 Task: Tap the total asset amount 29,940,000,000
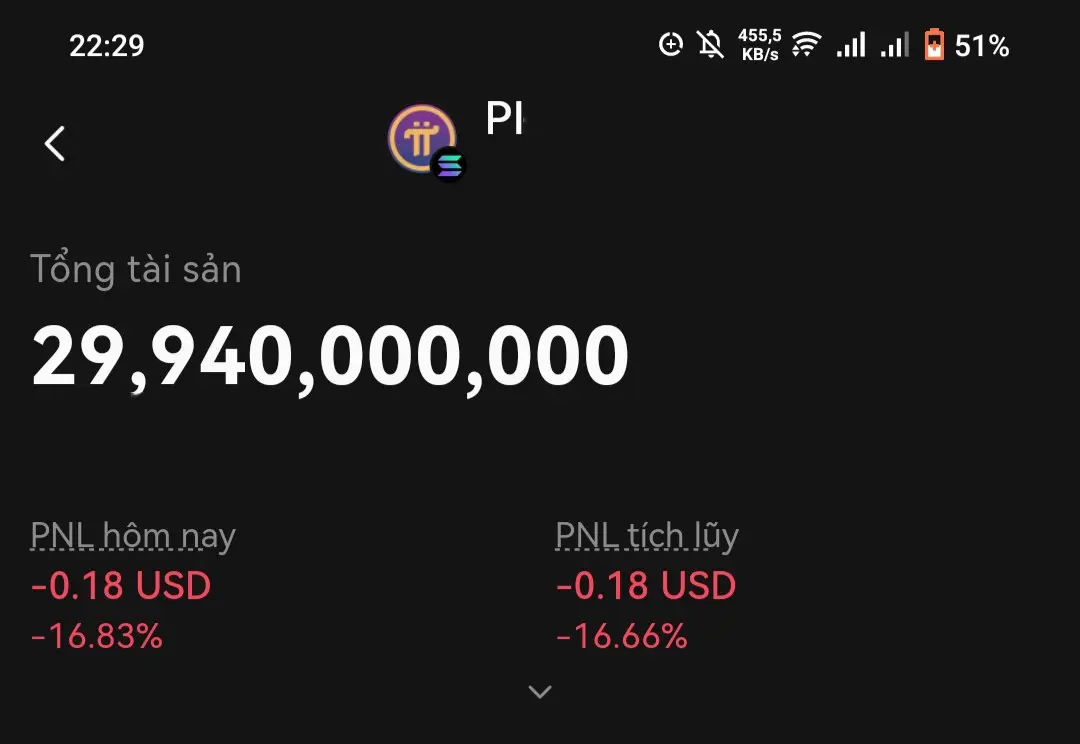click(330, 357)
